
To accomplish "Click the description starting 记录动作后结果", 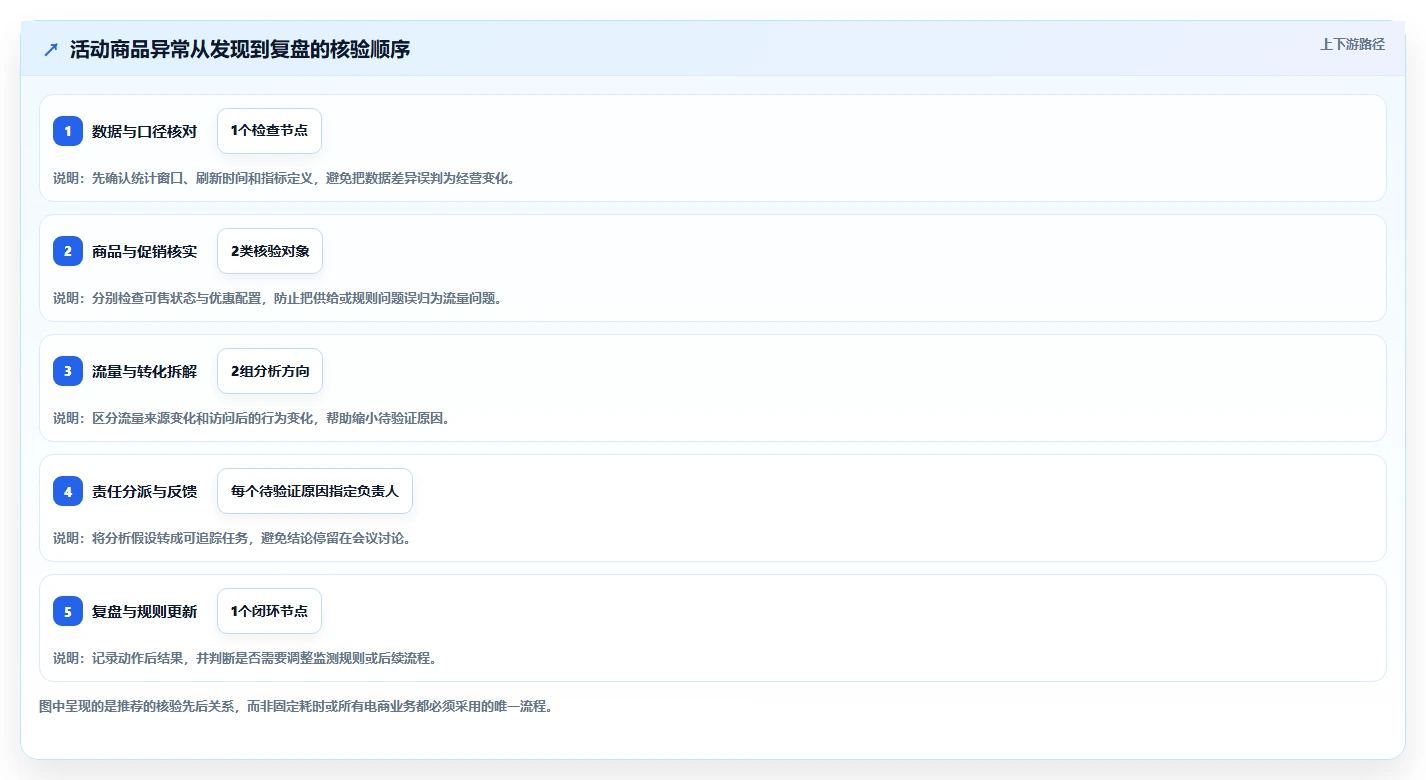I will [245, 658].
